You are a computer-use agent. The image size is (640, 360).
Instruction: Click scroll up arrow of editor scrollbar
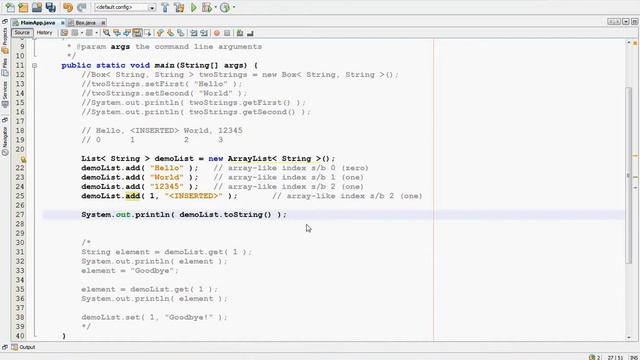[x=629, y=42]
